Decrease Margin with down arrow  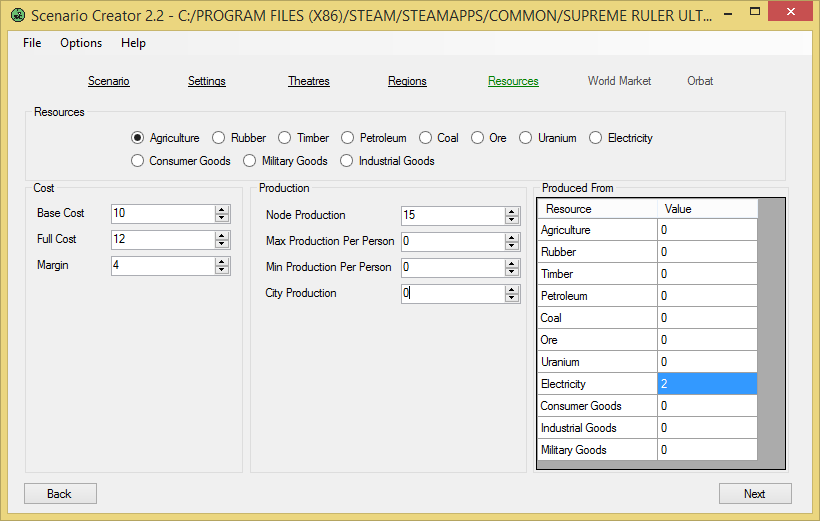click(x=222, y=270)
